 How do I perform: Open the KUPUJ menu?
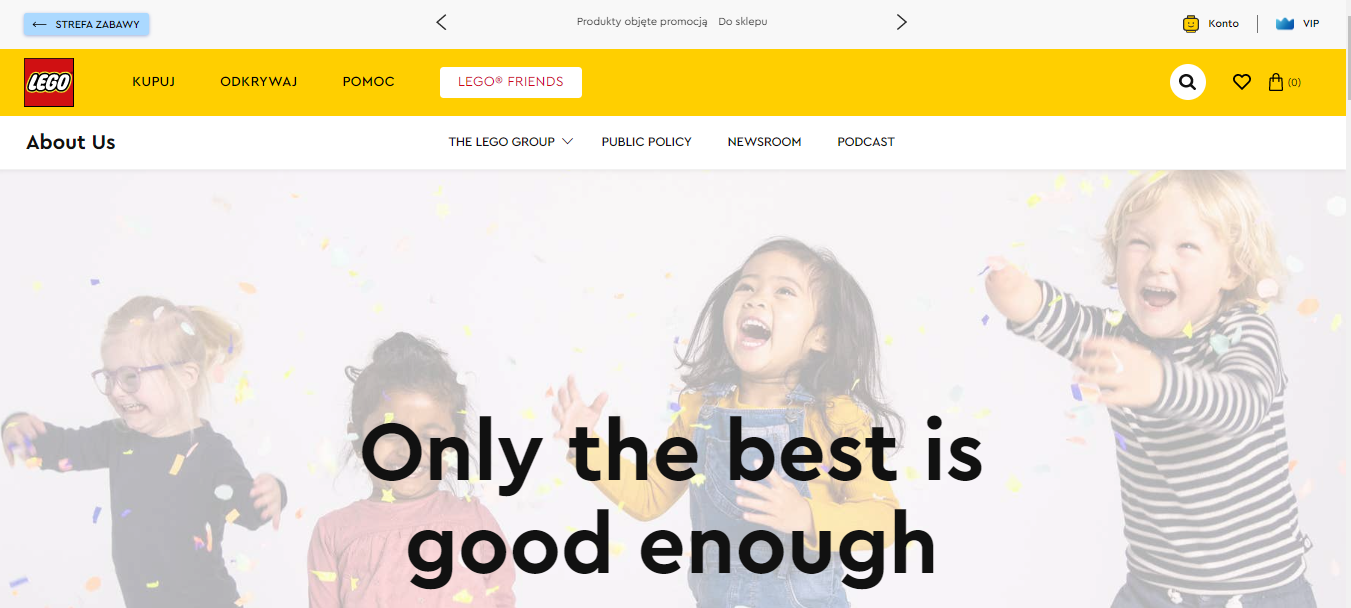(x=154, y=82)
